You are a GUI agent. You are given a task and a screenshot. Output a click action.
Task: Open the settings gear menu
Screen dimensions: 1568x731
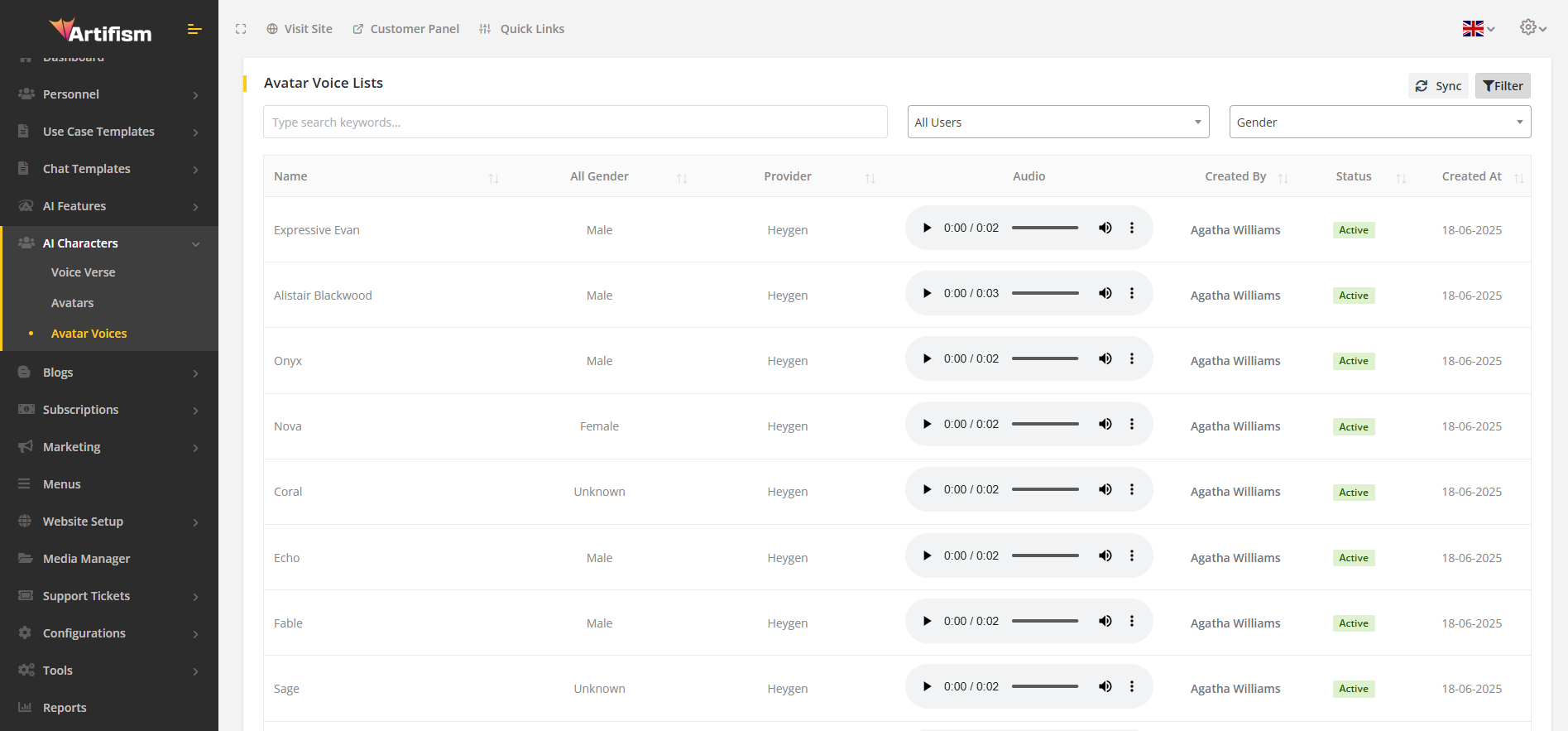click(x=1532, y=28)
